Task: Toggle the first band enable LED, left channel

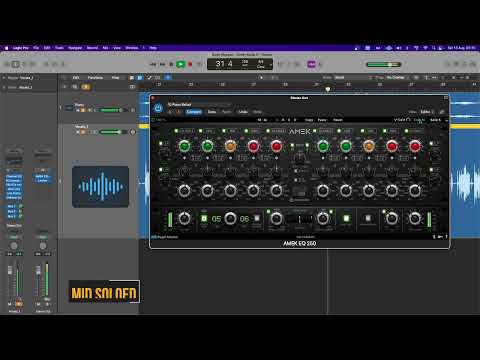Action: 176,131
